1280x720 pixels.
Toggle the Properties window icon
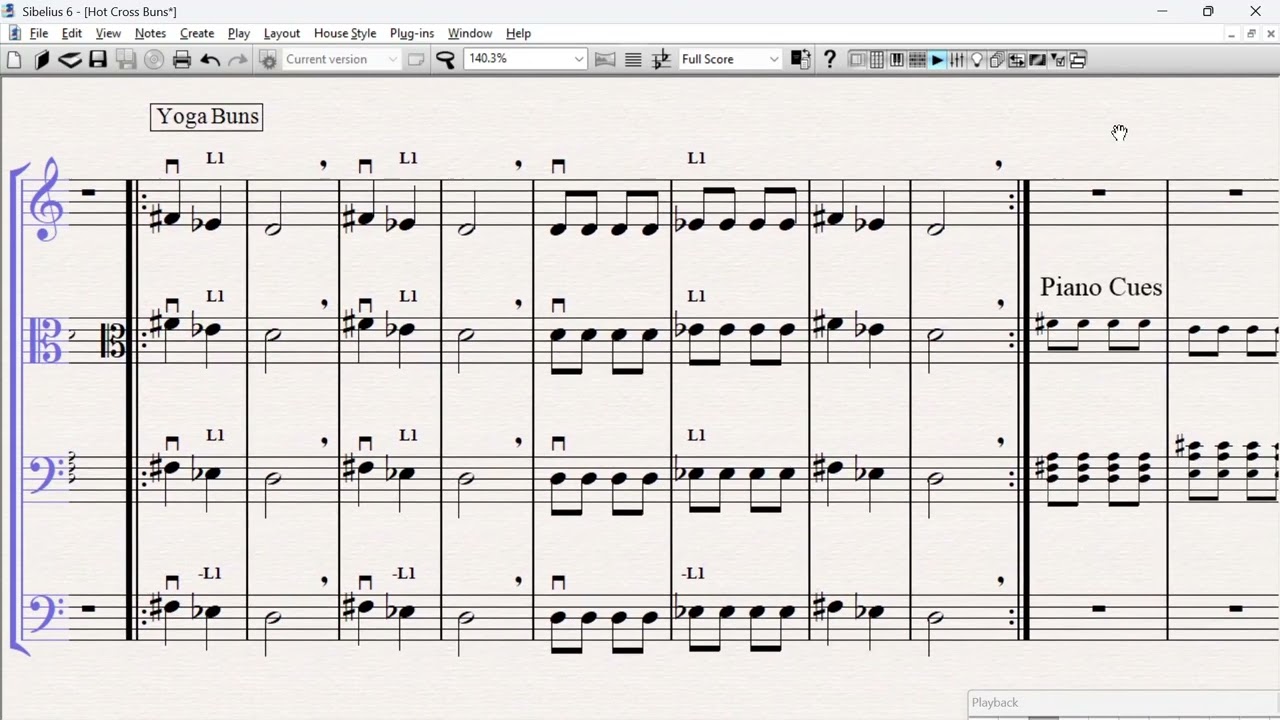tap(1057, 60)
